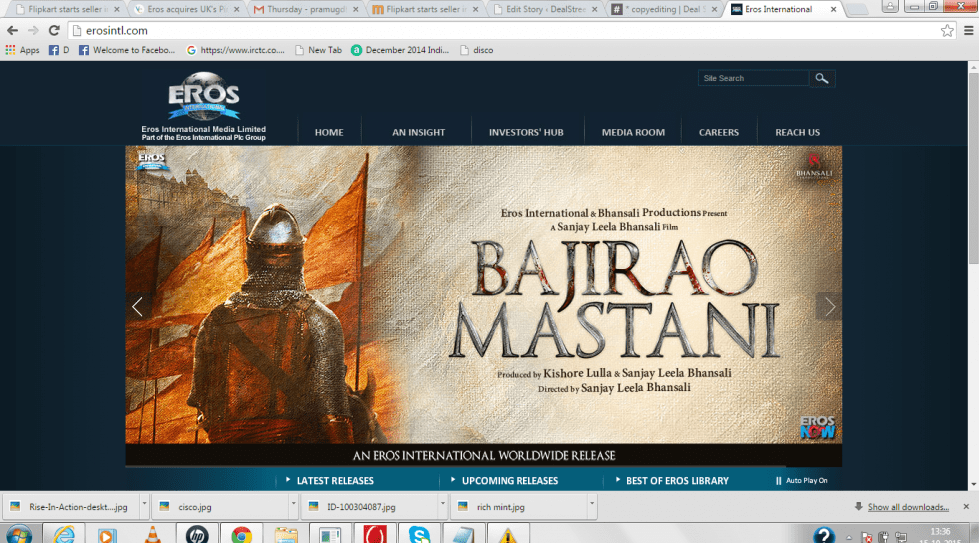Close the downloads bar
The height and width of the screenshot is (543, 979).
[967, 507]
